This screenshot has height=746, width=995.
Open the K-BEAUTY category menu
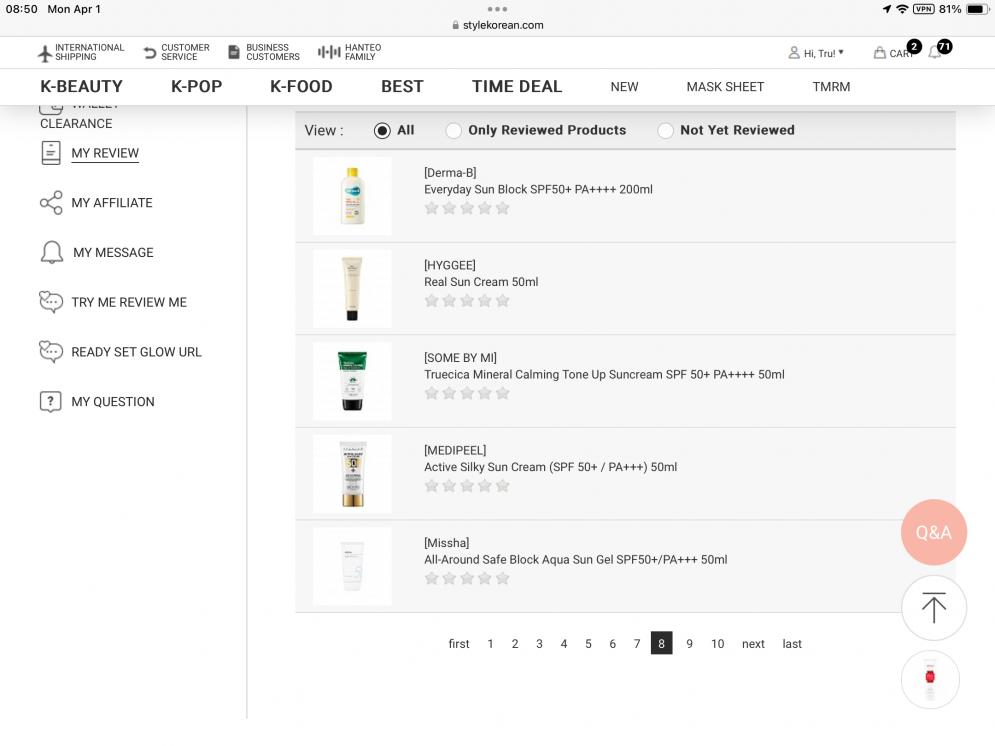(x=81, y=87)
